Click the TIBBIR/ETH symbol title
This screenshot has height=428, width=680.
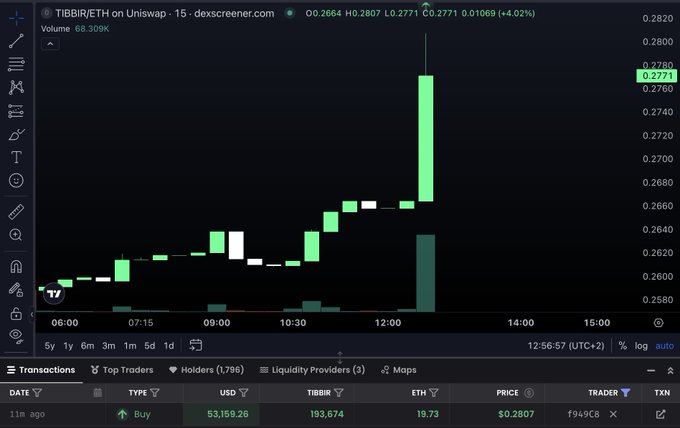coord(164,13)
